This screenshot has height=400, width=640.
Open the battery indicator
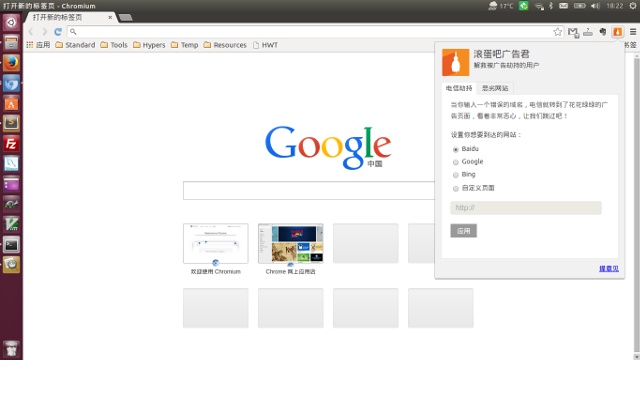pos(580,6)
